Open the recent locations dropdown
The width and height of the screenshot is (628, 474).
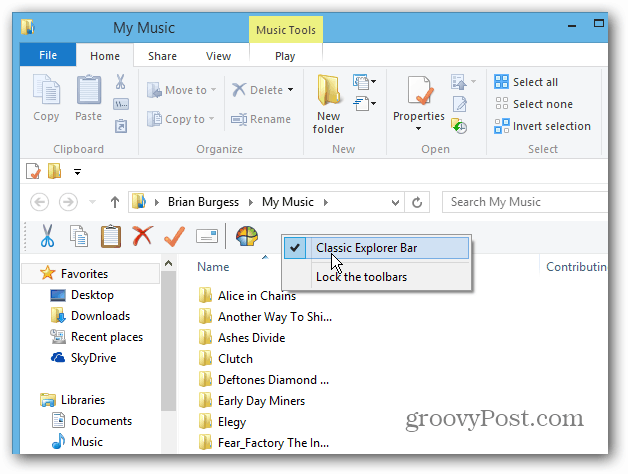(92, 202)
